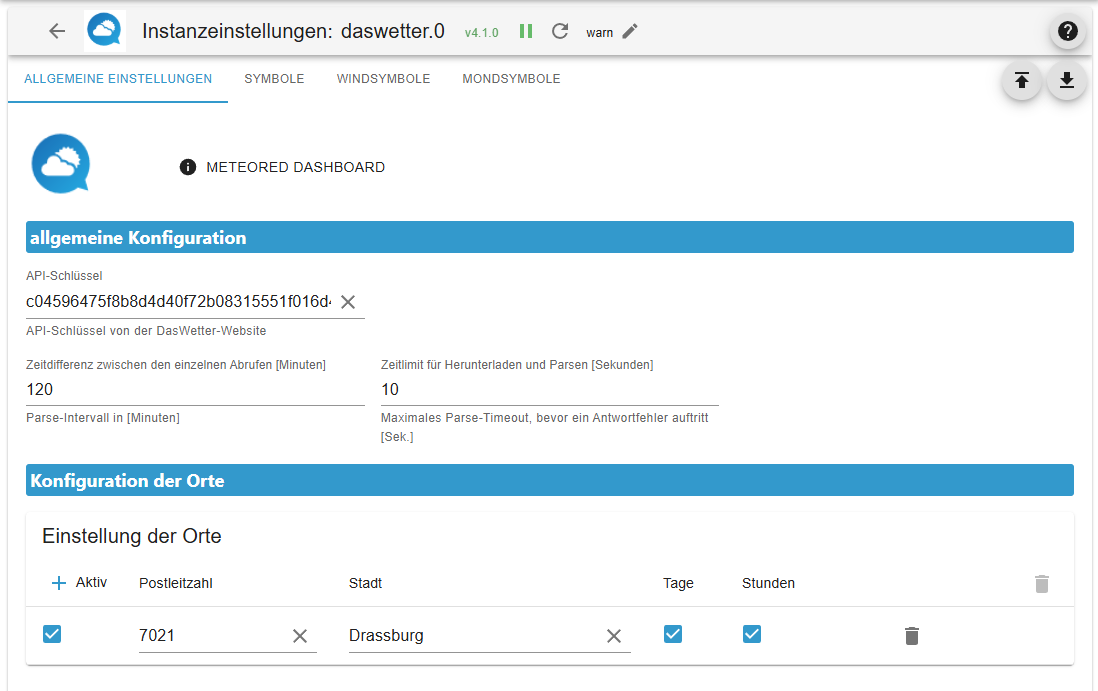This screenshot has width=1098, height=691.
Task: Clear the API-Schlüssel field
Action: point(348,302)
